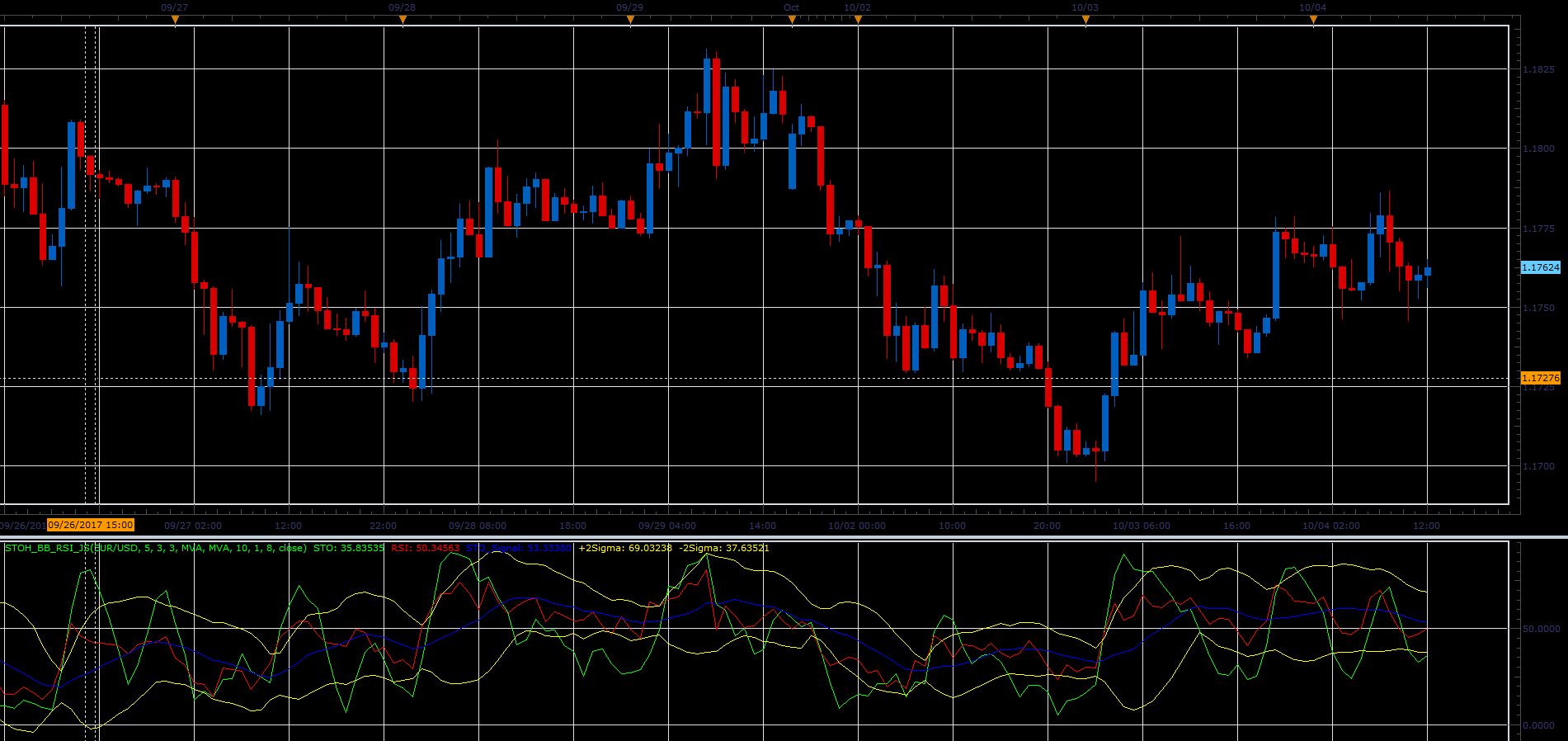The width and height of the screenshot is (1568, 741).
Task: Click the STO: 35.83535 indicator value
Action: point(349,548)
